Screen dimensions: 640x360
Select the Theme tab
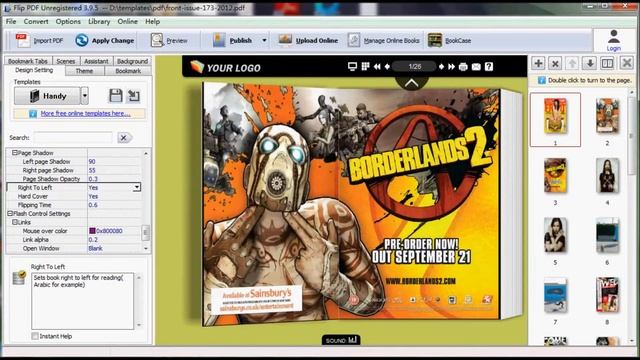coord(84,71)
